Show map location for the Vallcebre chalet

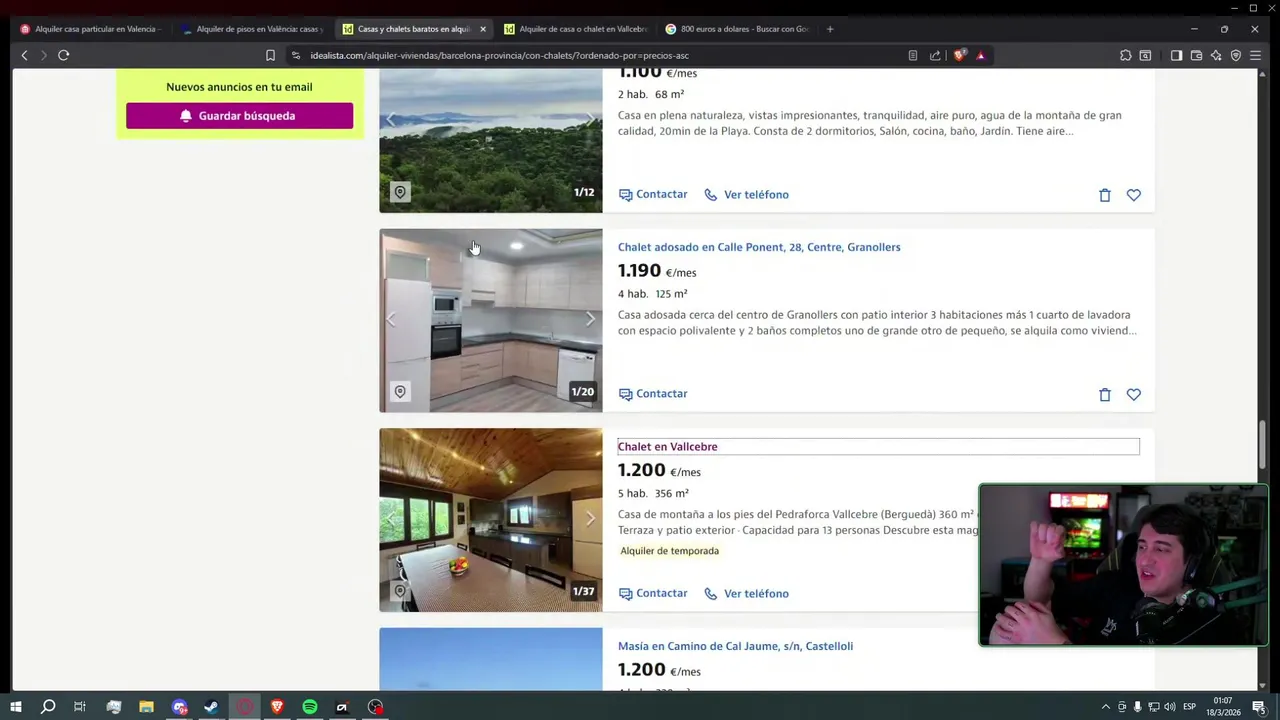[400, 591]
